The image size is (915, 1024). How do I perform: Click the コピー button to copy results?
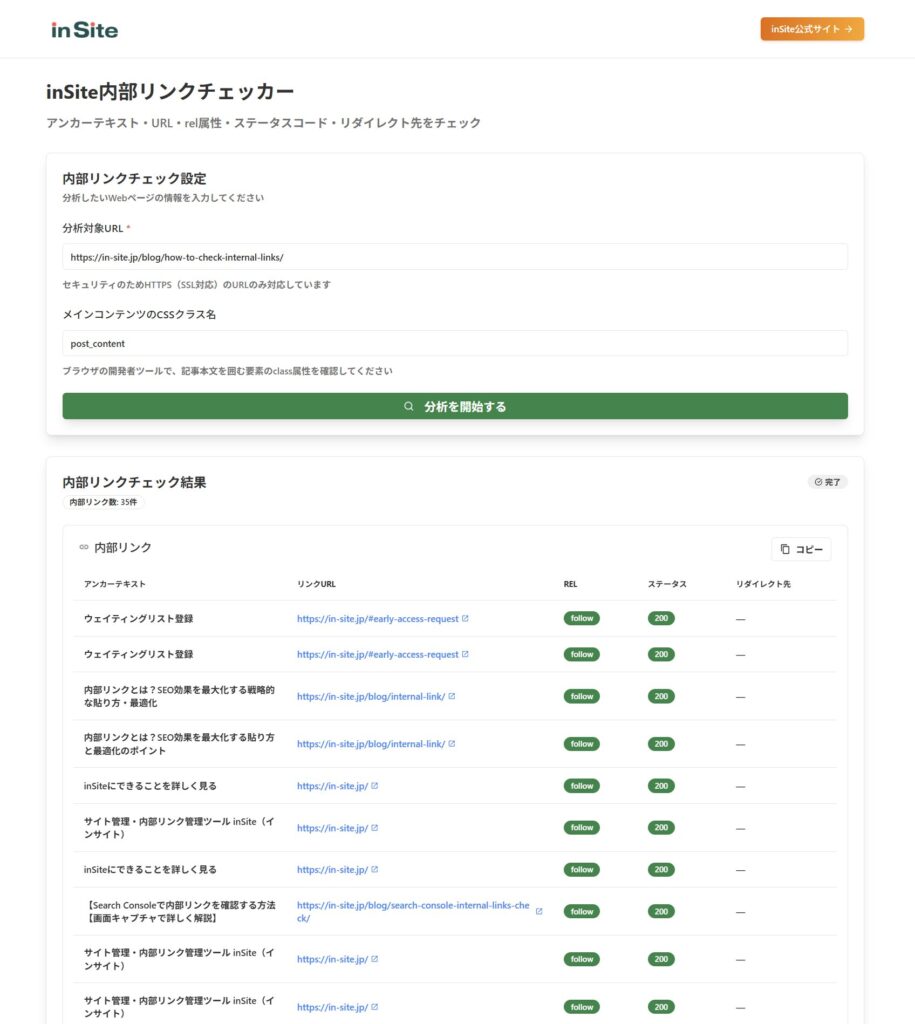click(805, 549)
